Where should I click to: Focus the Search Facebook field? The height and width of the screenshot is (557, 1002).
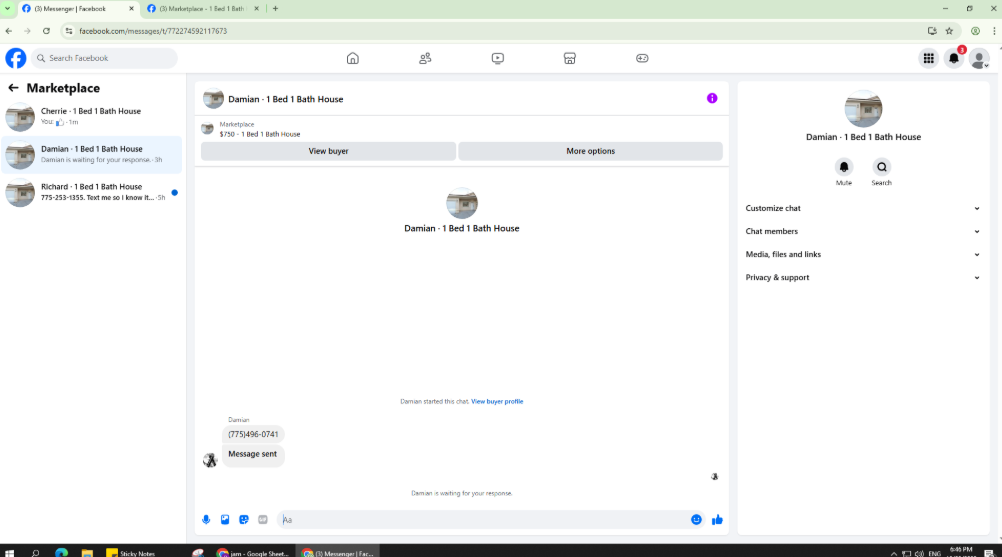click(x=105, y=58)
